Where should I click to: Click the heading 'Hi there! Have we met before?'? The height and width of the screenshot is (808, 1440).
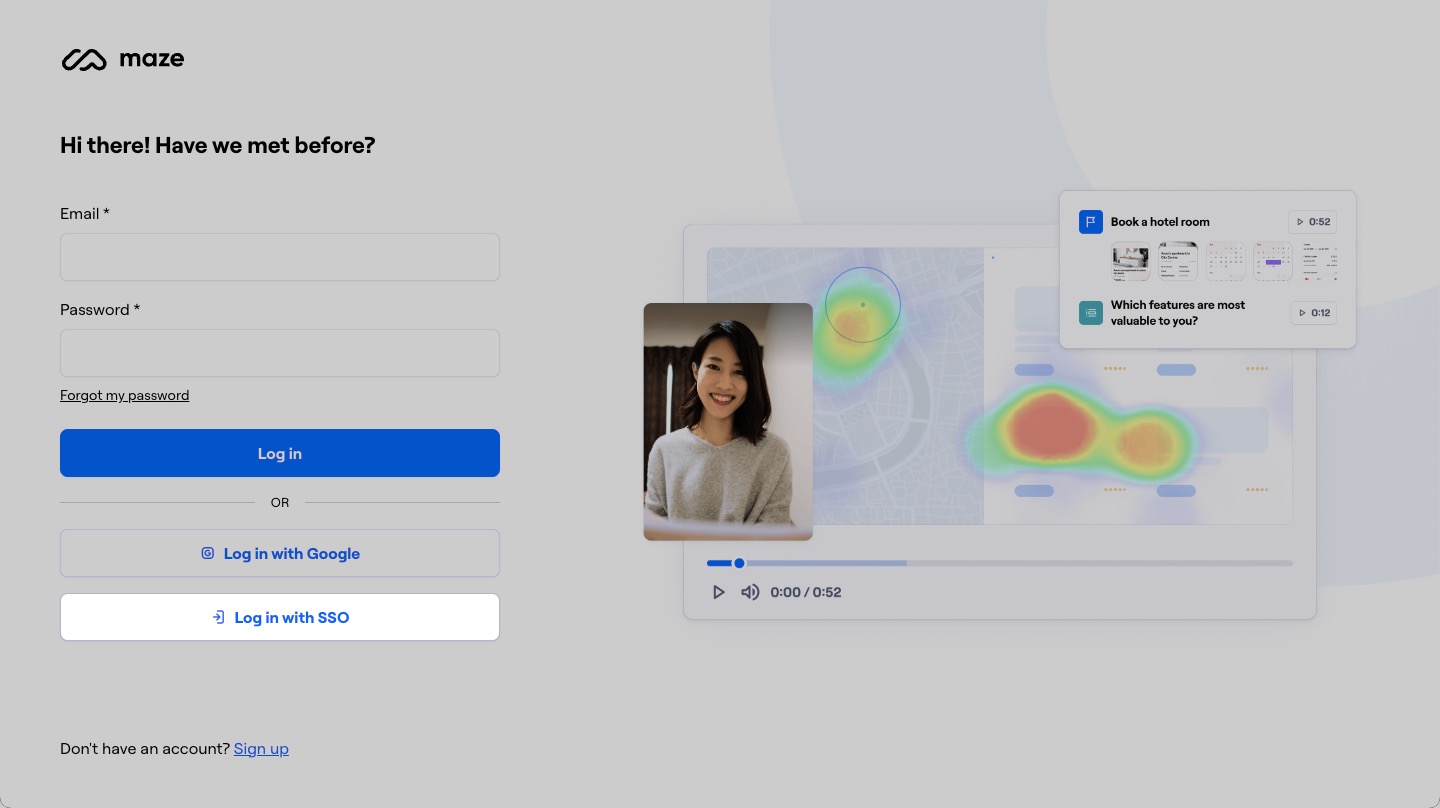218,145
